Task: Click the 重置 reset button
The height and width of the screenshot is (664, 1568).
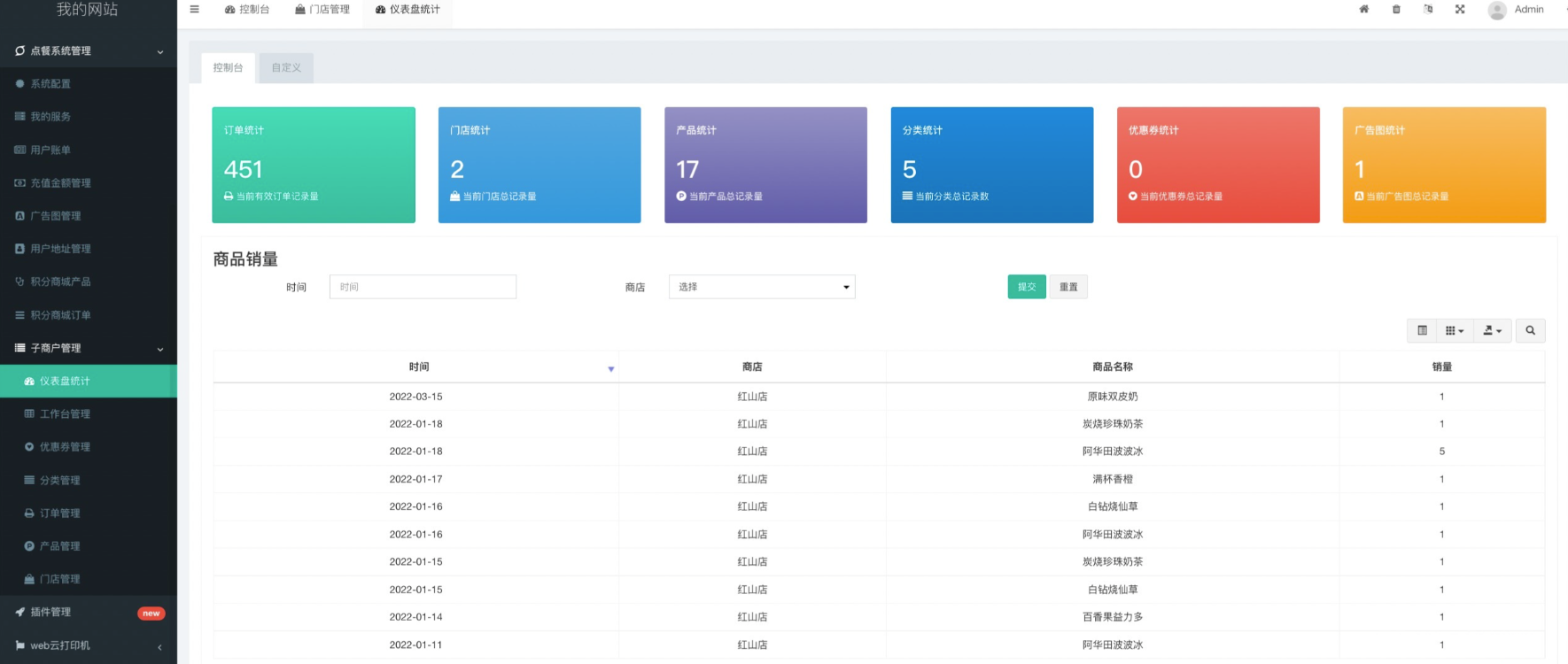Action: pyautogui.click(x=1068, y=287)
